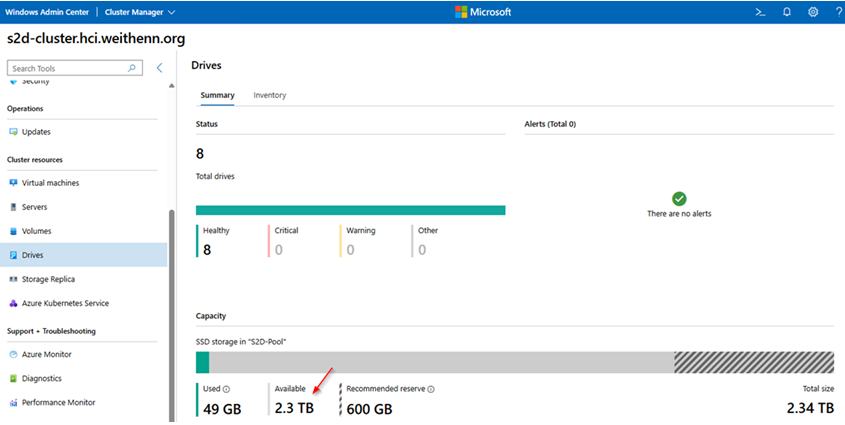845x425 pixels.
Task: Open the PowerShell console icon
Action: 760,12
